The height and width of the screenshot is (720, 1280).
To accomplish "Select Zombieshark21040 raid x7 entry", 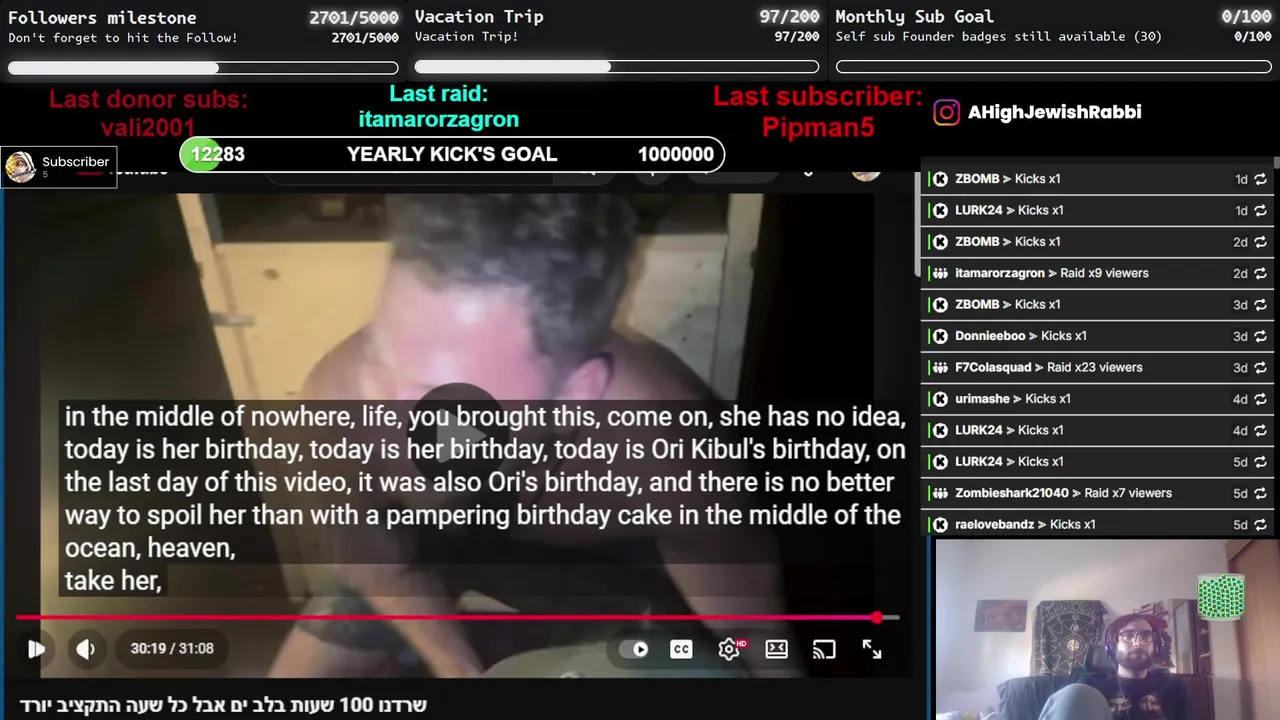I will tap(1097, 493).
